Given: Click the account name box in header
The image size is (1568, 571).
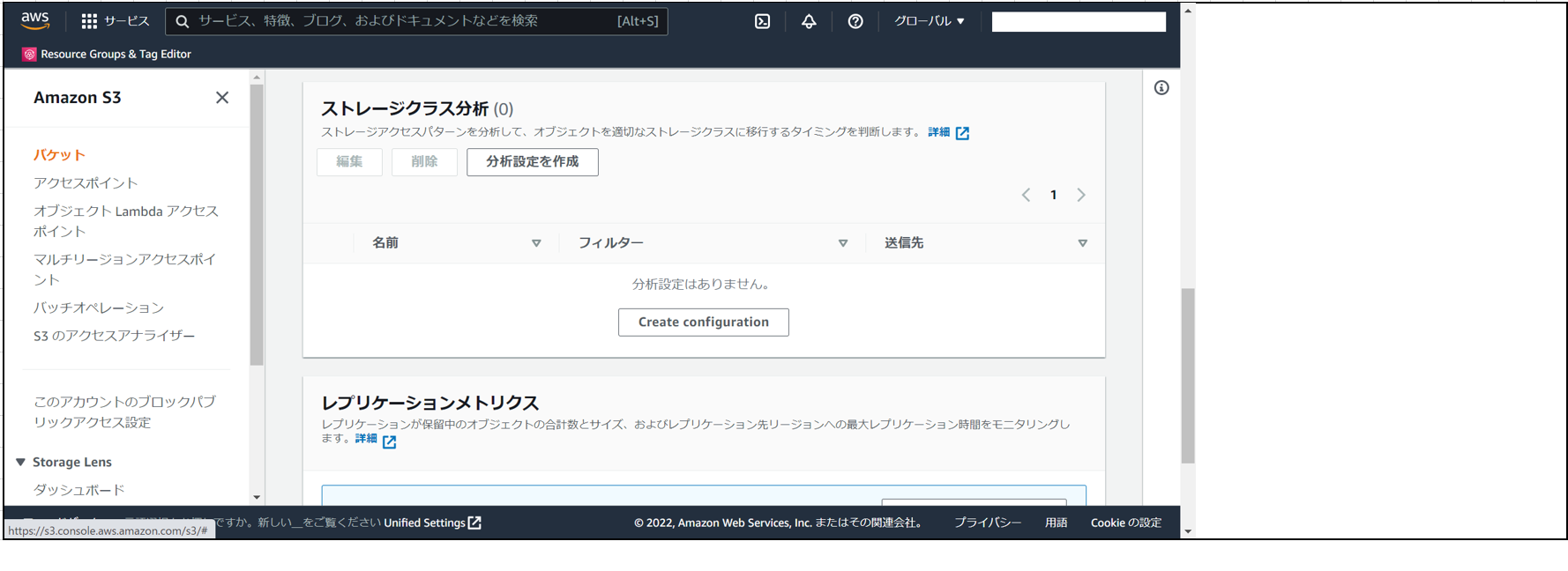Looking at the screenshot, I should (1079, 21).
